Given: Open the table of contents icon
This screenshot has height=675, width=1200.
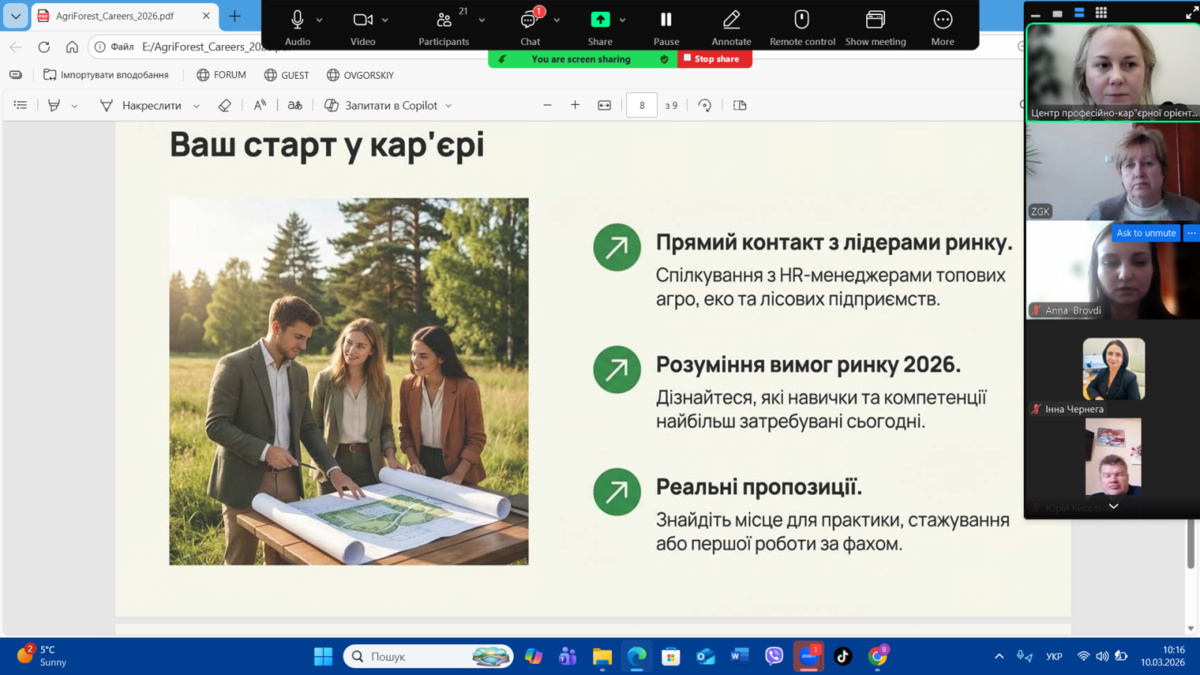Looking at the screenshot, I should 20,105.
